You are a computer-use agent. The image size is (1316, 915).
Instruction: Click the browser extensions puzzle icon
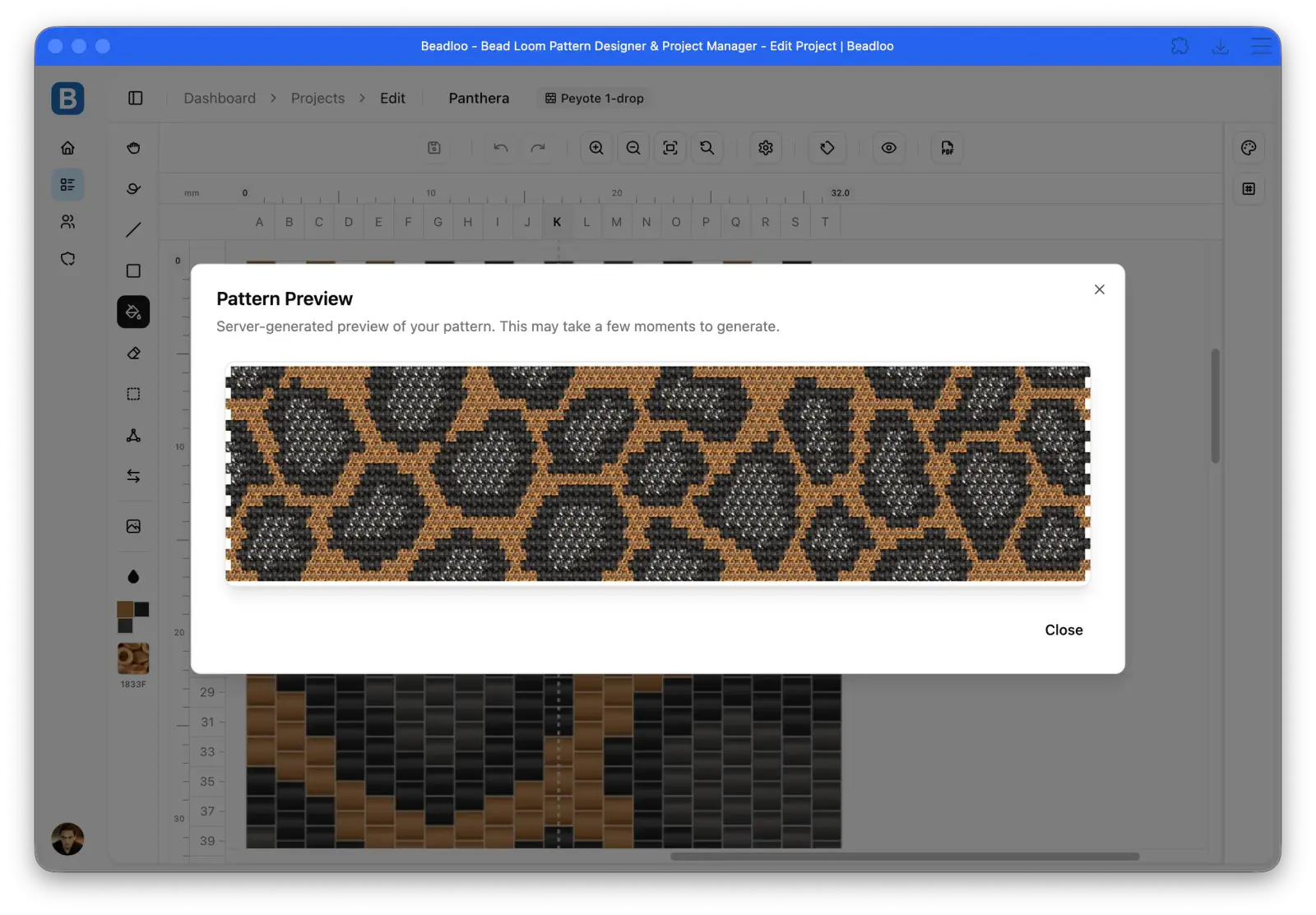[1179, 46]
